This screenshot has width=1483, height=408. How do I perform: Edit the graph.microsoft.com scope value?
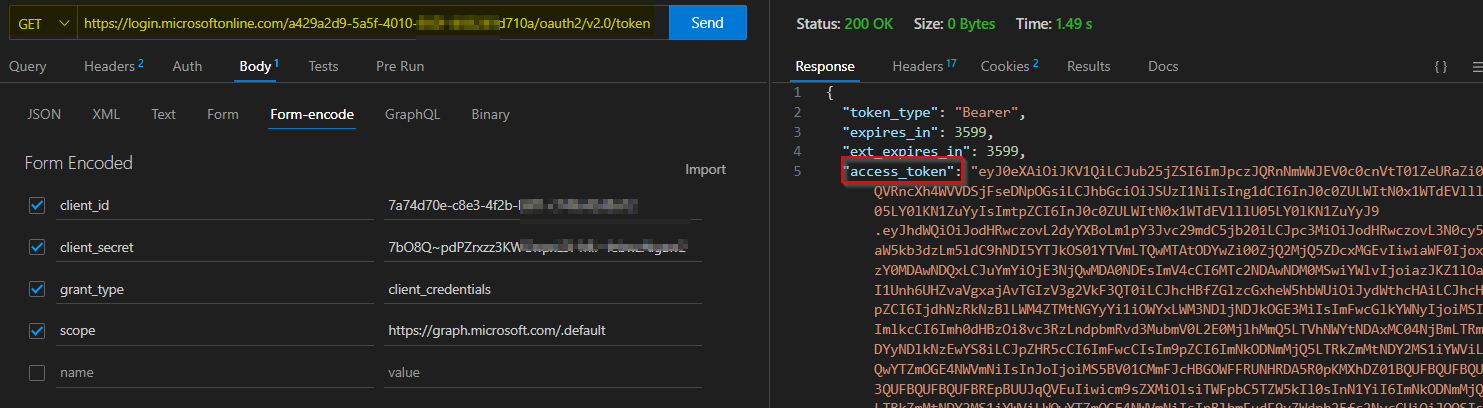coord(543,330)
